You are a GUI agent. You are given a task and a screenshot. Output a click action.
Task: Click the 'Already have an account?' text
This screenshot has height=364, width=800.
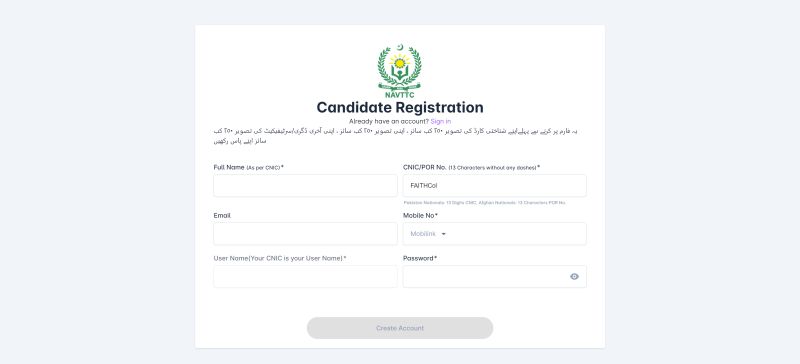click(x=389, y=122)
